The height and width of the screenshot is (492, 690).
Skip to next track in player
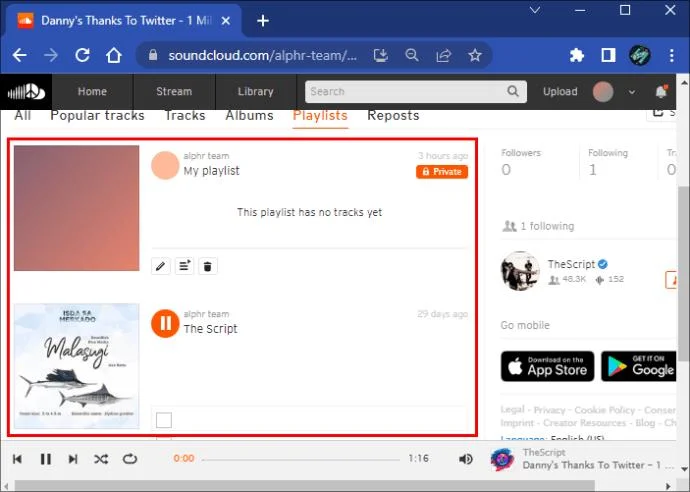pyautogui.click(x=73, y=459)
